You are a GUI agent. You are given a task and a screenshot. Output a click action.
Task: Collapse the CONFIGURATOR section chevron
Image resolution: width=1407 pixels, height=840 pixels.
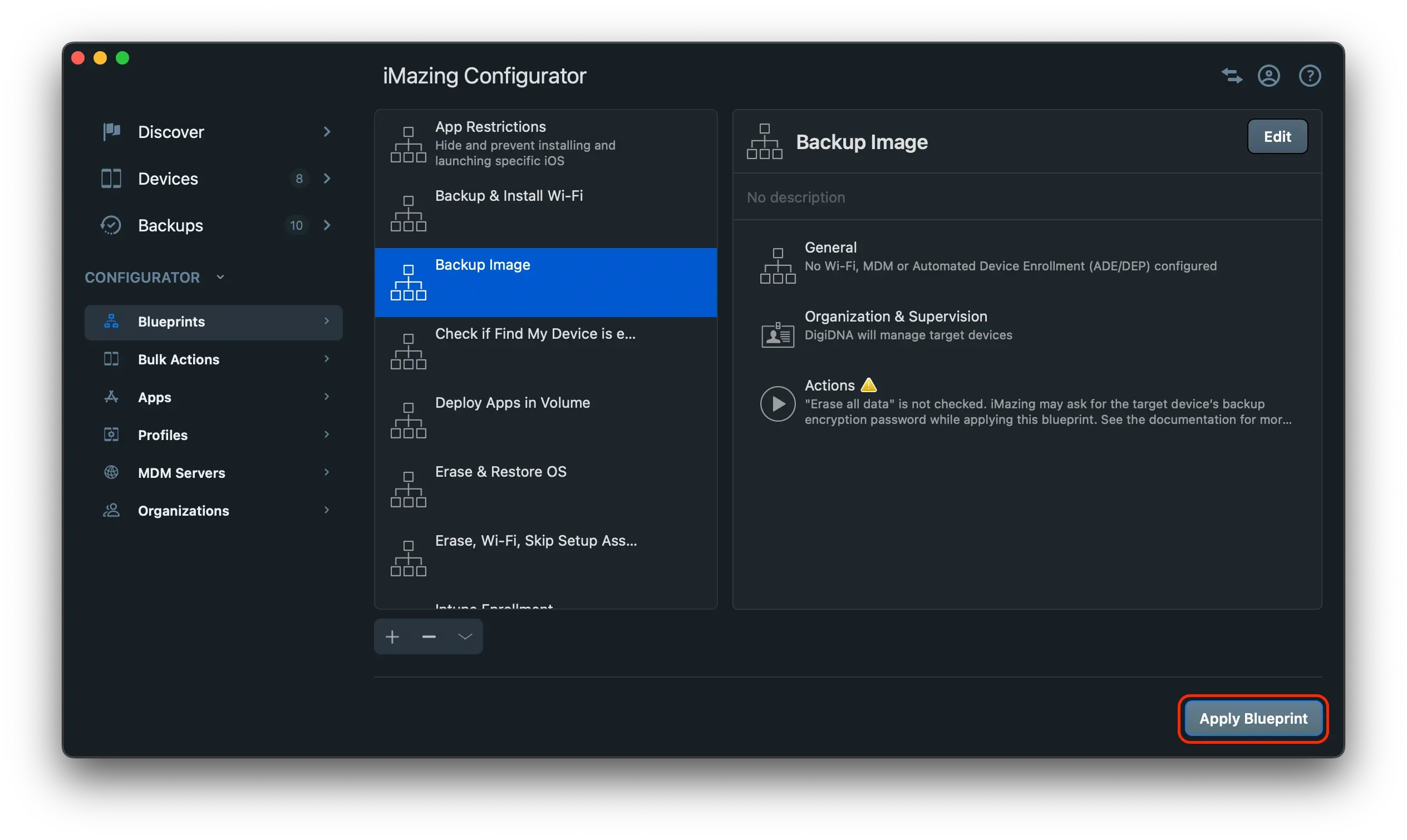220,278
